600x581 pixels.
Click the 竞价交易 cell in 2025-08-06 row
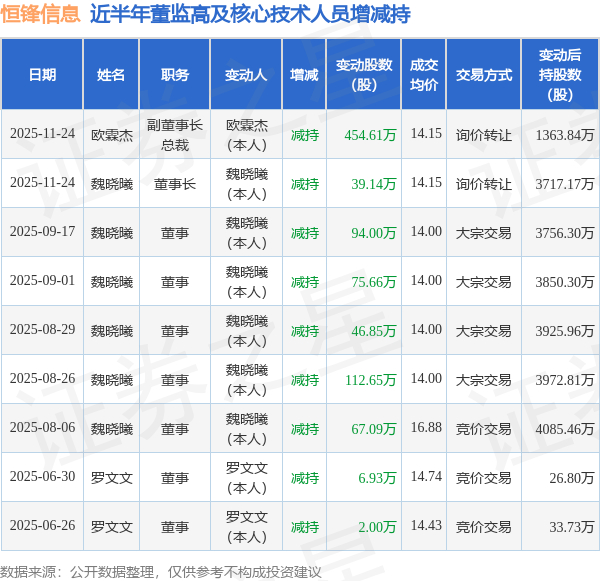(x=484, y=429)
